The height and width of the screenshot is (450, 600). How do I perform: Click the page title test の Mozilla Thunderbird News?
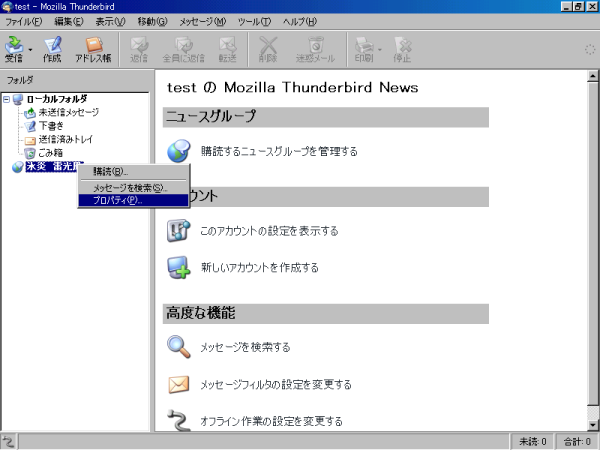click(x=293, y=87)
